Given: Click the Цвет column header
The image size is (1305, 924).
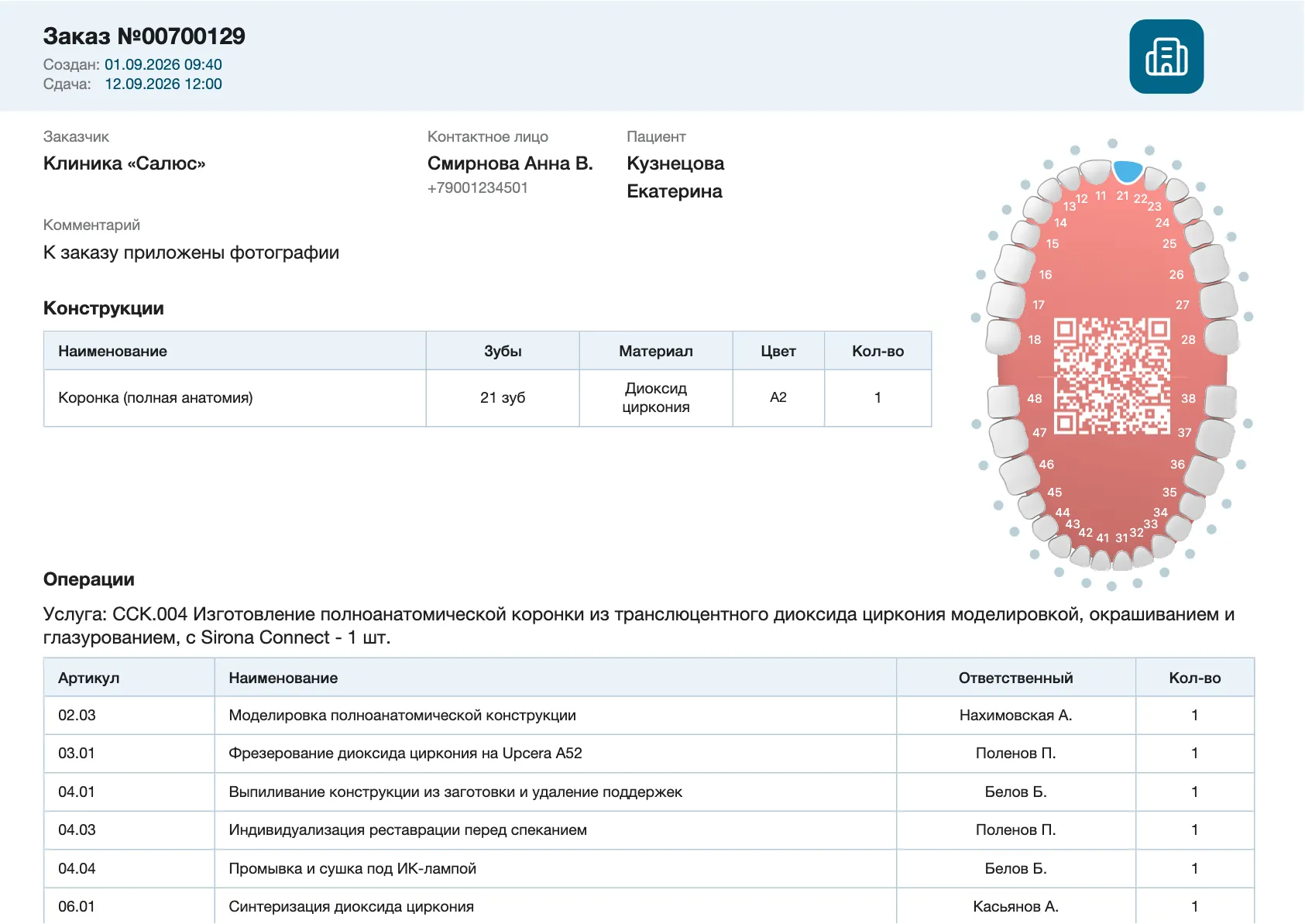Looking at the screenshot, I should 778,351.
